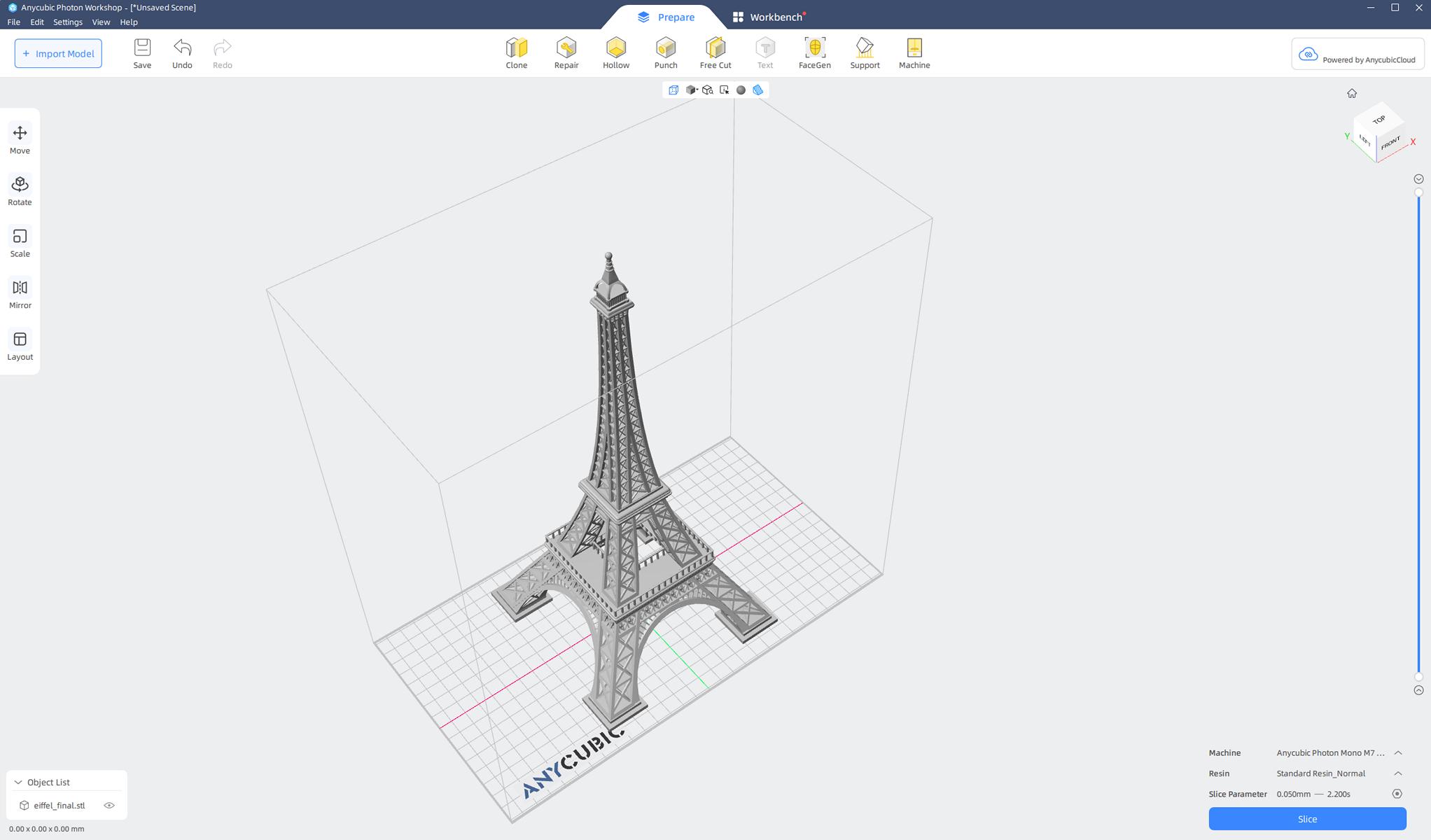
Task: Click the layer preview slider's top handle
Action: coord(1418,192)
